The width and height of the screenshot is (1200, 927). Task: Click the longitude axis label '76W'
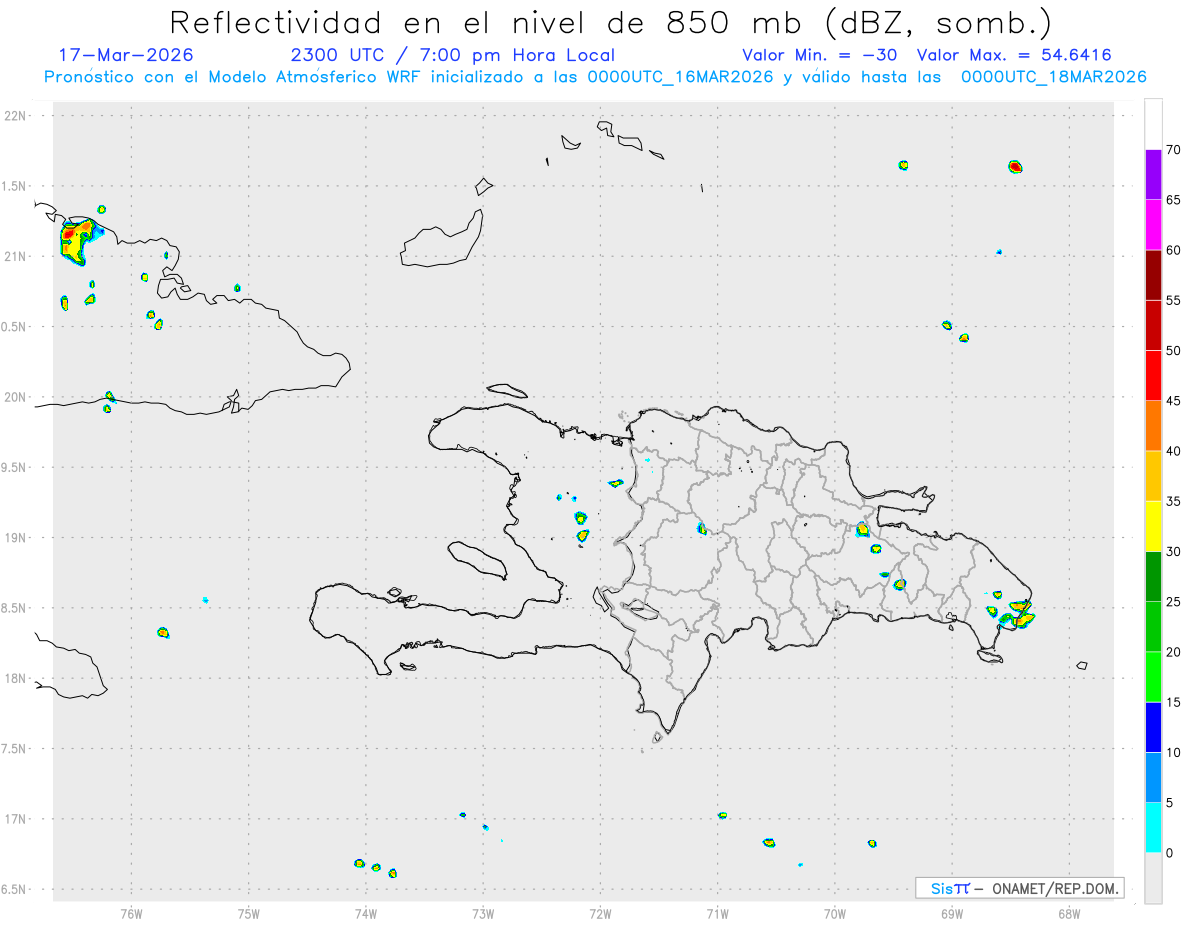click(130, 913)
